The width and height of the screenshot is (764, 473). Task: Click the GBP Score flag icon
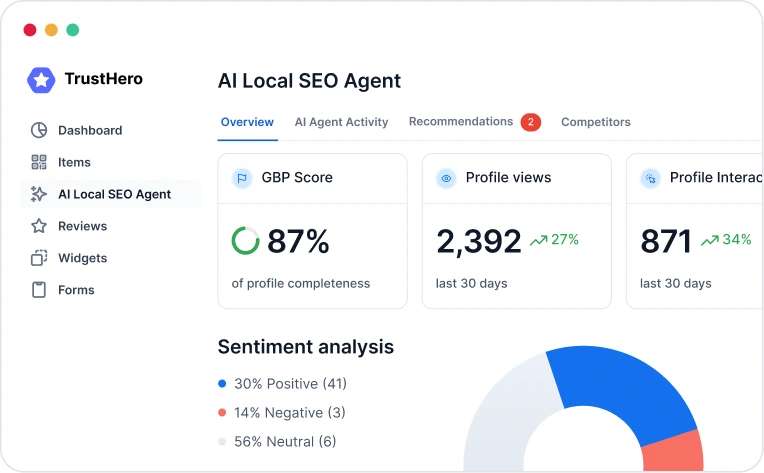[x=242, y=178]
